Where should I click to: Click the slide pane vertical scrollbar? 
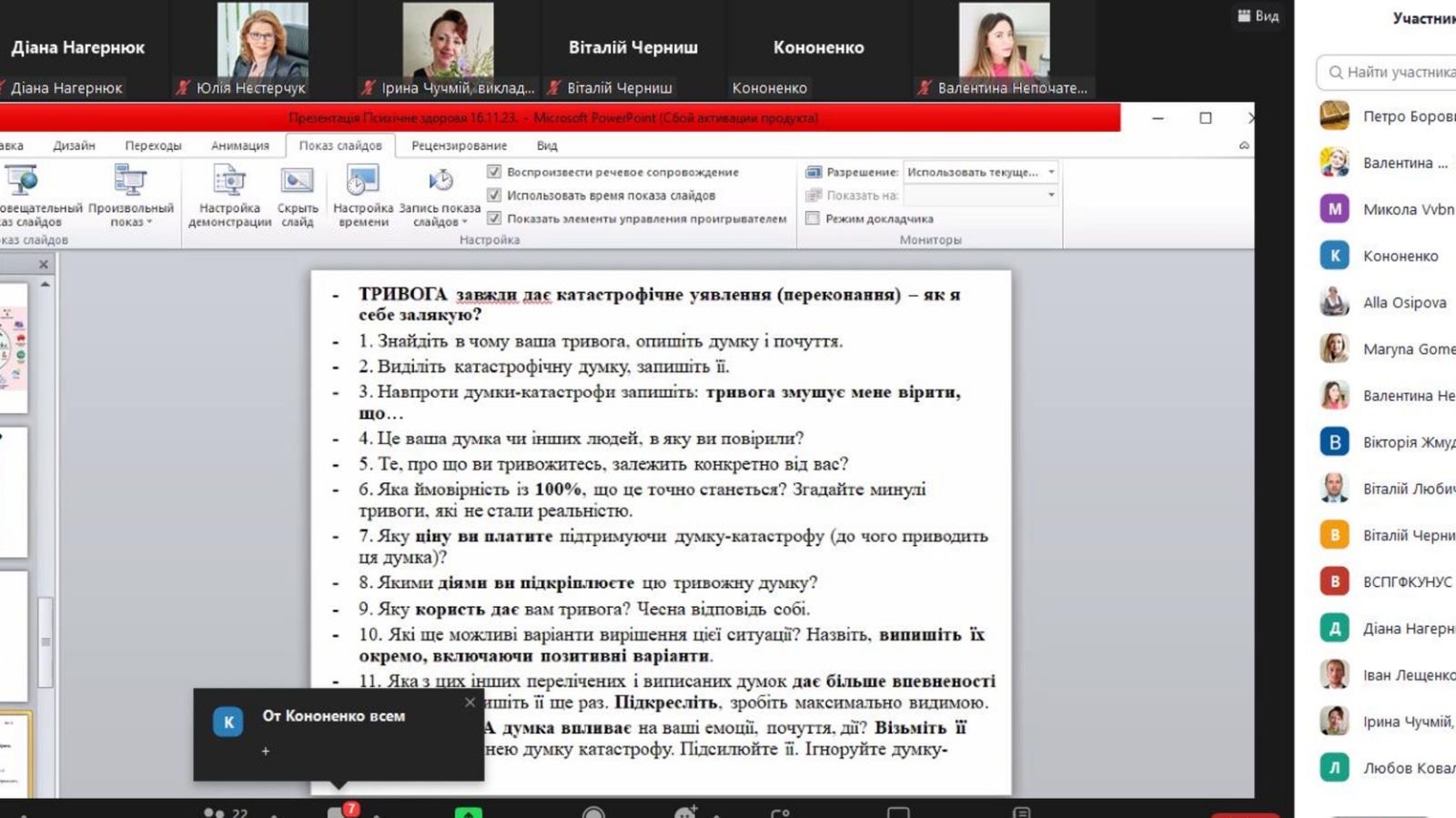pyautogui.click(x=45, y=641)
